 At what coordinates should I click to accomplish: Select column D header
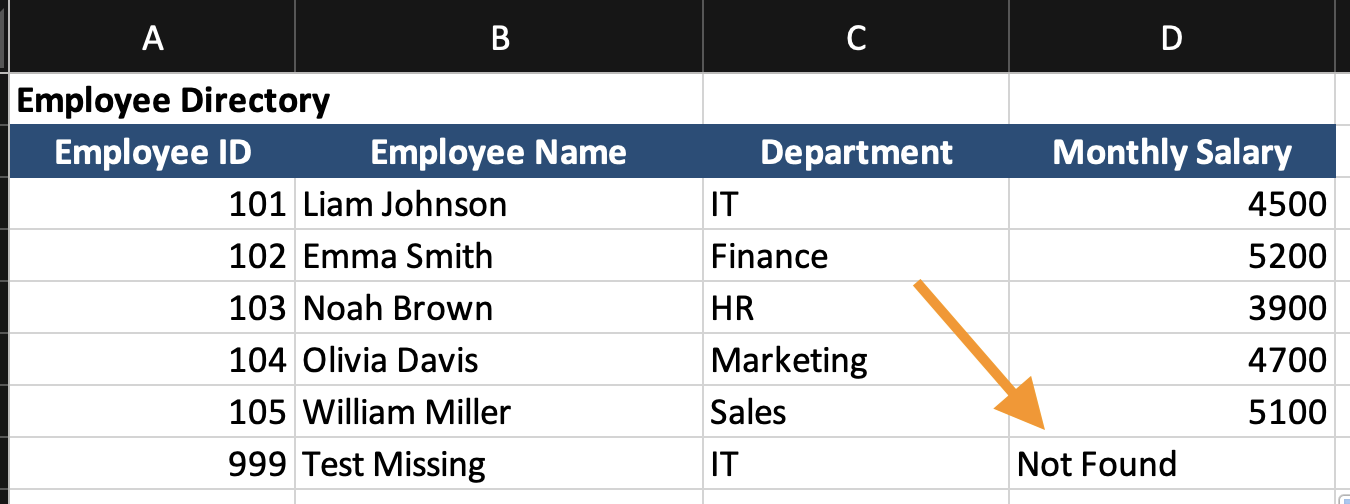[1172, 38]
